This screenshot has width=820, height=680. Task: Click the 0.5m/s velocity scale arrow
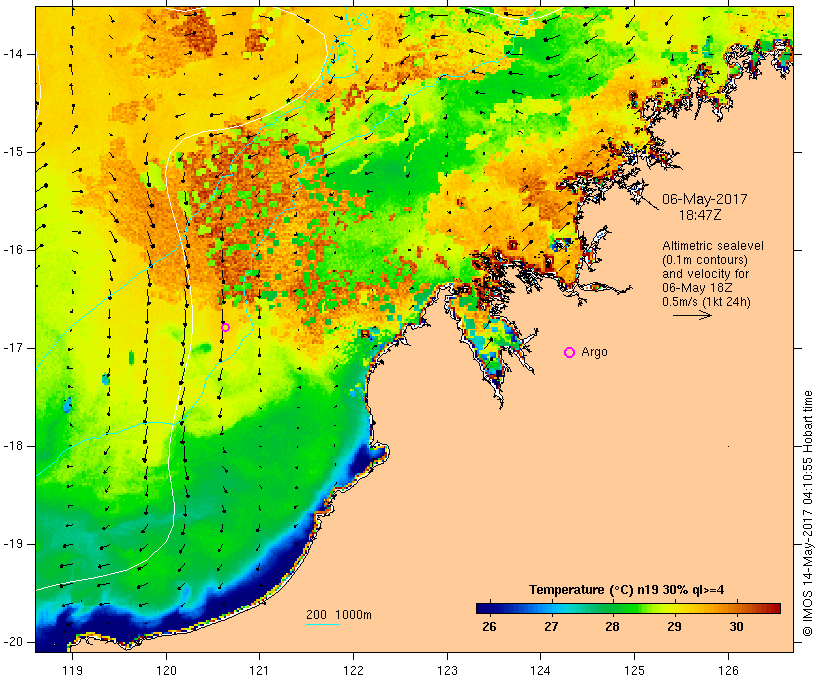tap(692, 315)
